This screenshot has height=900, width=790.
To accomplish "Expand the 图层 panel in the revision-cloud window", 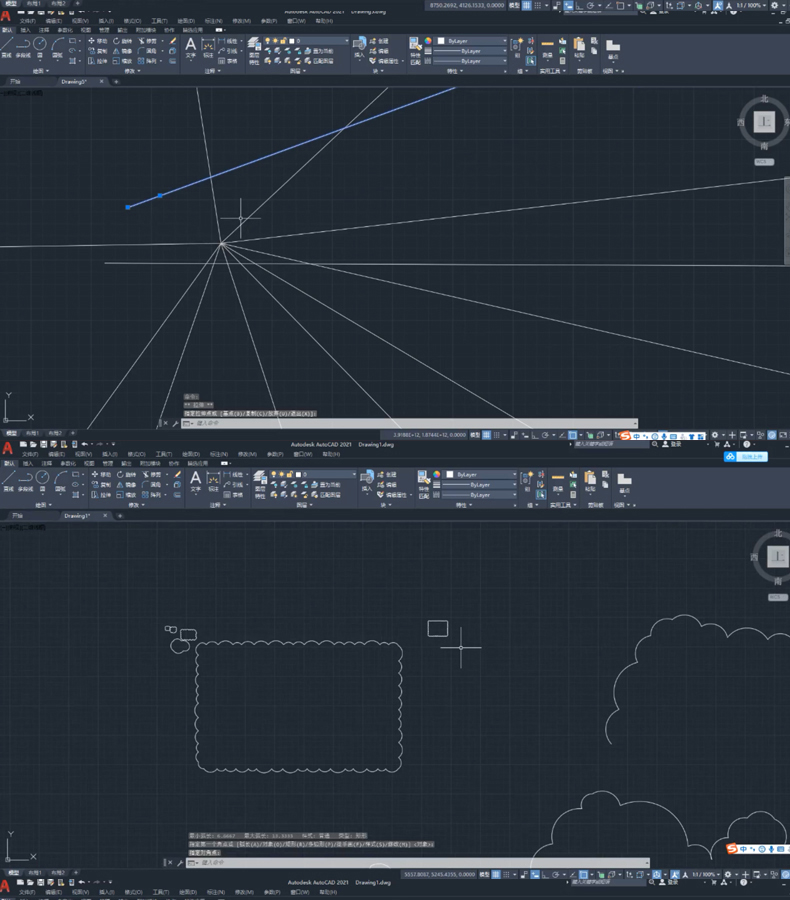I will 304,505.
